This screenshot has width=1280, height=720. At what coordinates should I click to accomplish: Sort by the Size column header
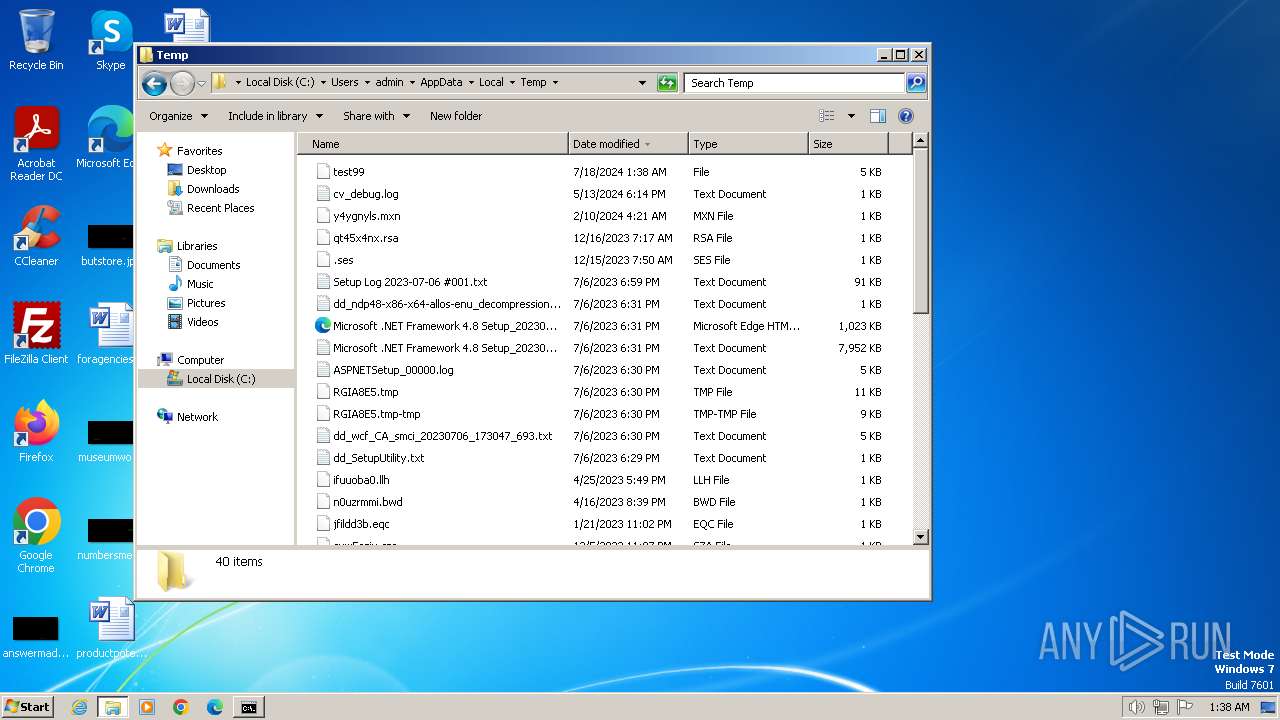(x=848, y=144)
